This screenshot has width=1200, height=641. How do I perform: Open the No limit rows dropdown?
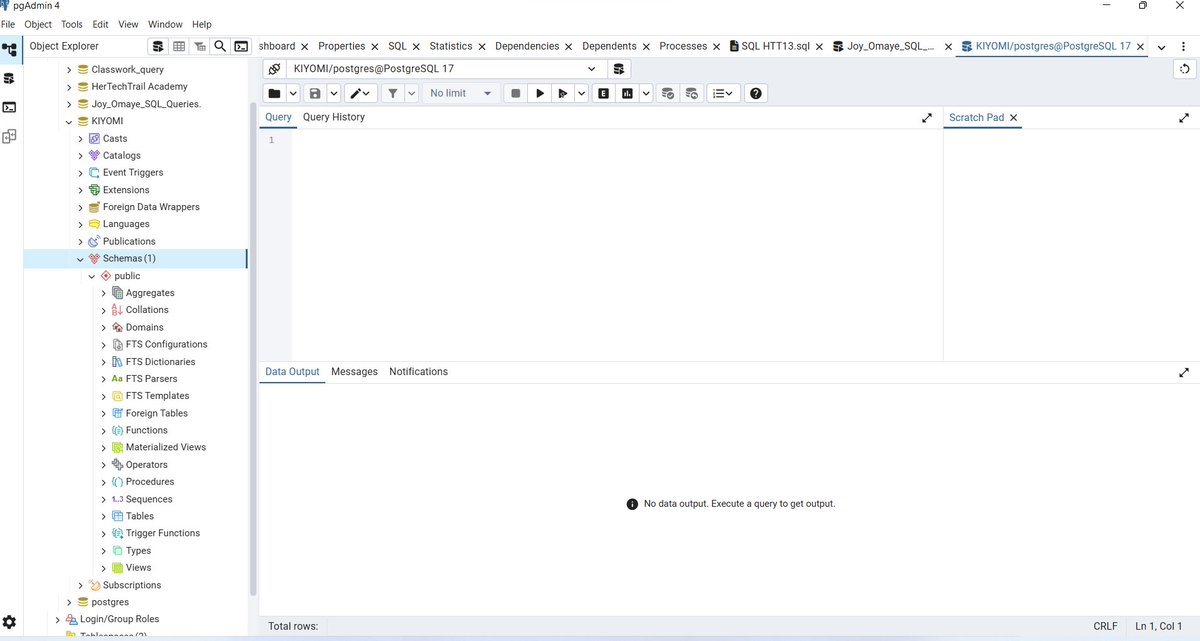pyautogui.click(x=462, y=93)
